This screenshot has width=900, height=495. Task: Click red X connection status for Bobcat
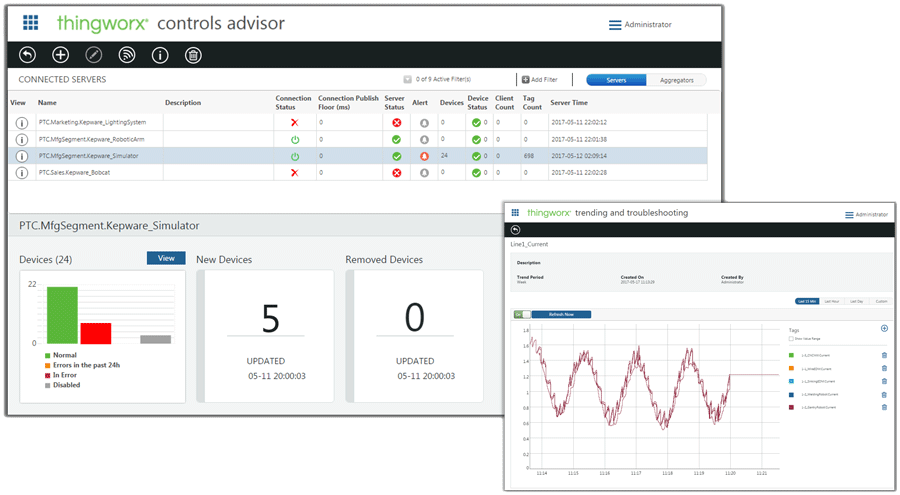tap(294, 173)
